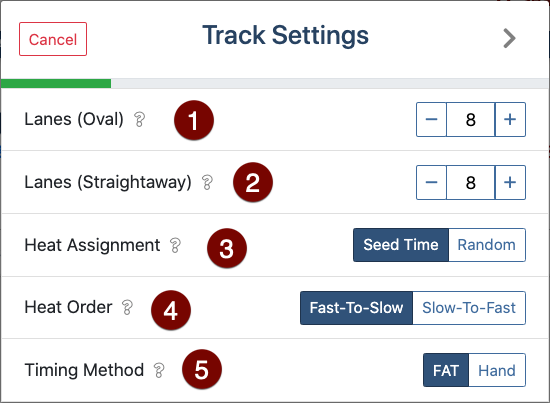Increase straightaway lanes with plus button
This screenshot has width=550, height=403.
point(510,182)
